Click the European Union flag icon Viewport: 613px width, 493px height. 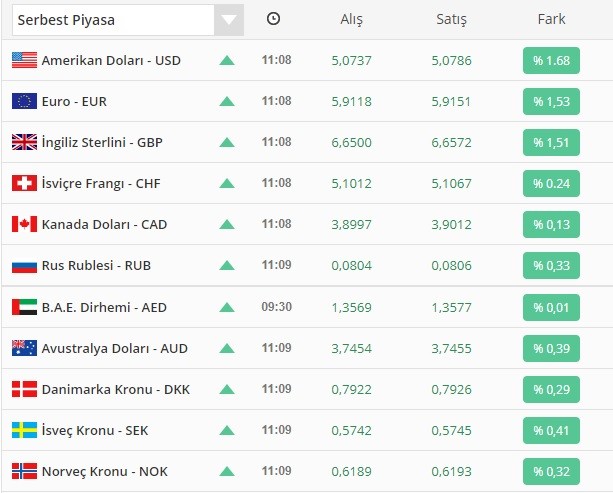point(24,101)
